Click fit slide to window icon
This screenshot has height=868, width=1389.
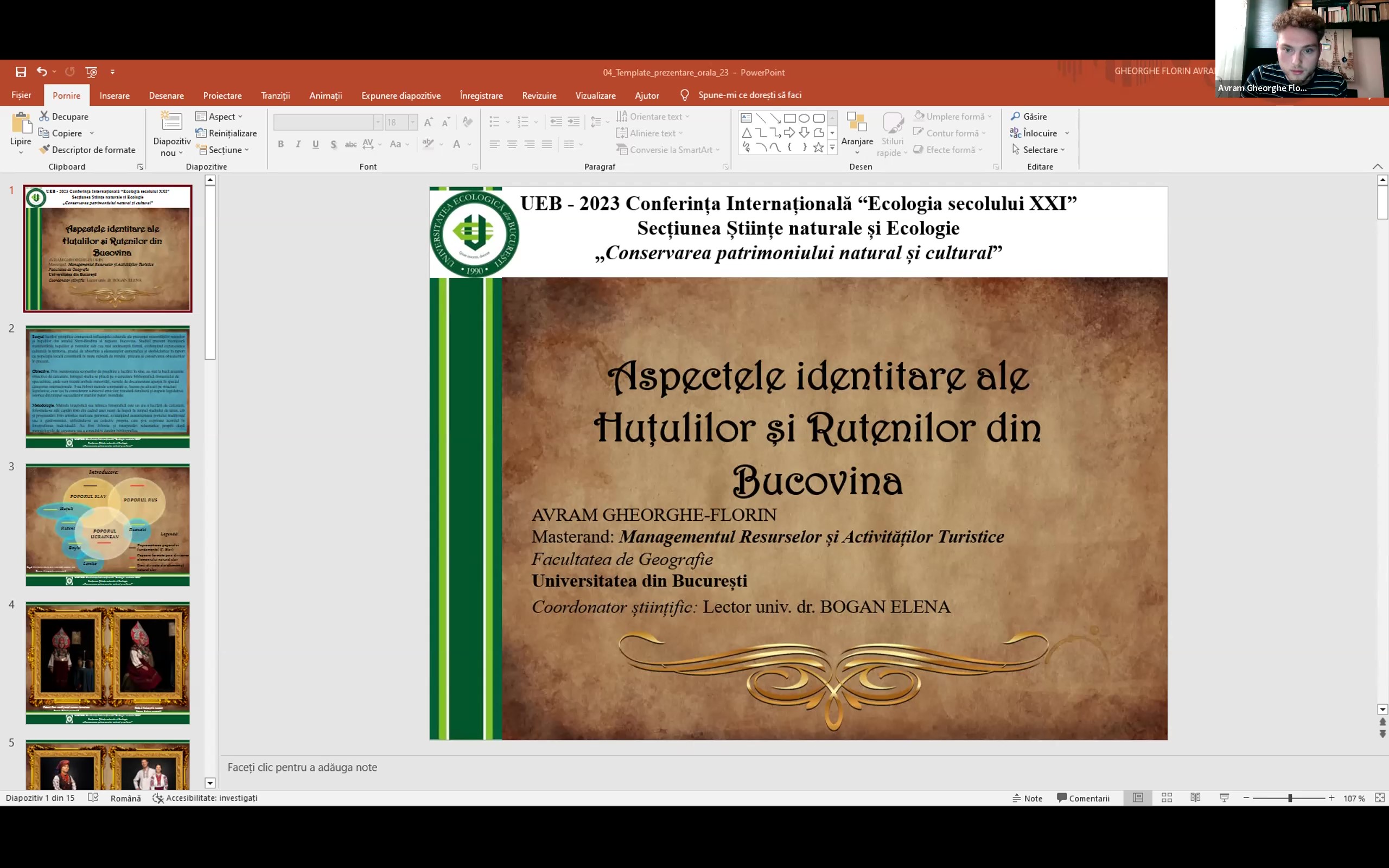[x=1379, y=797]
